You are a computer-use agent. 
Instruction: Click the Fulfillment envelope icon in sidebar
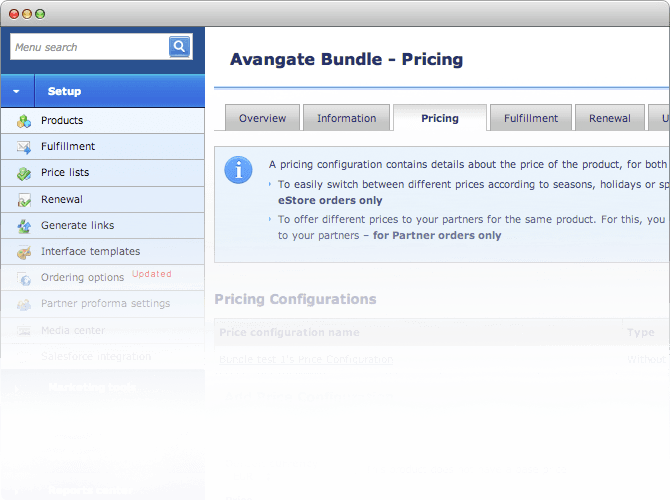[x=24, y=147]
